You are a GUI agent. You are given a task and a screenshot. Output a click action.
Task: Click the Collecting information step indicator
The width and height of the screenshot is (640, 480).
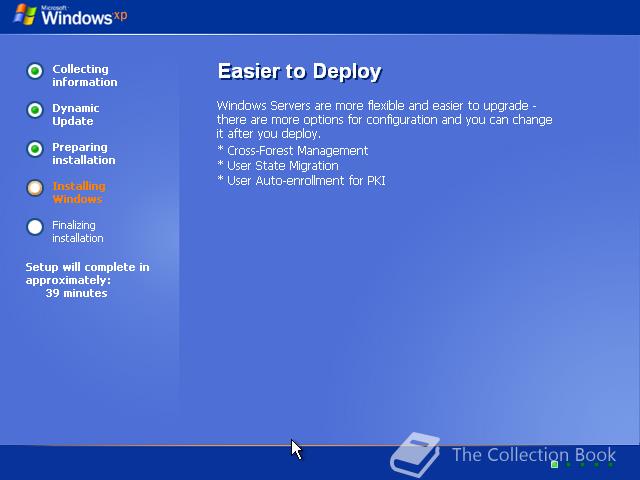(35, 71)
